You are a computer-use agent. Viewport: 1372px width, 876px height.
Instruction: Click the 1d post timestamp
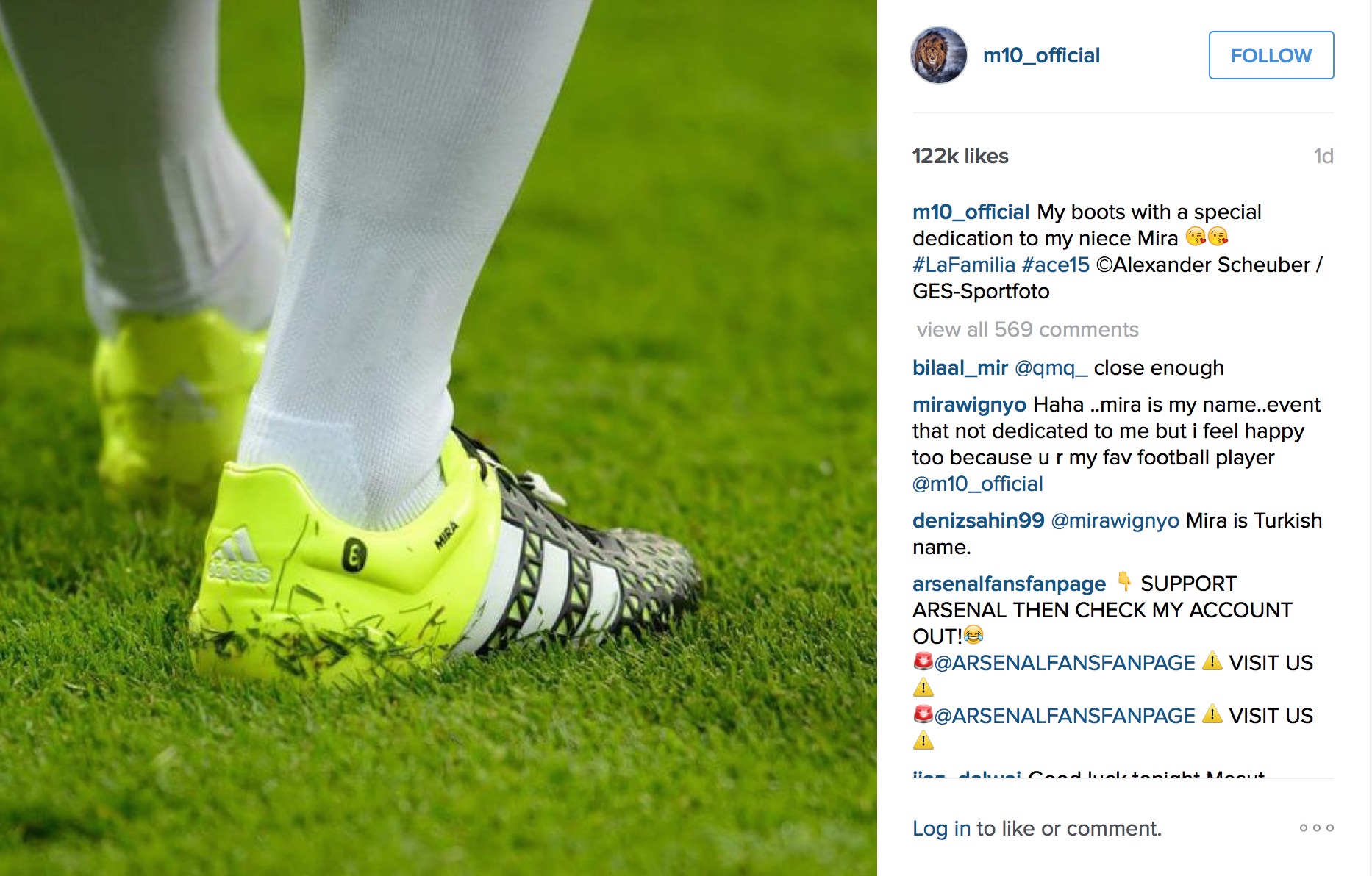click(x=1323, y=156)
